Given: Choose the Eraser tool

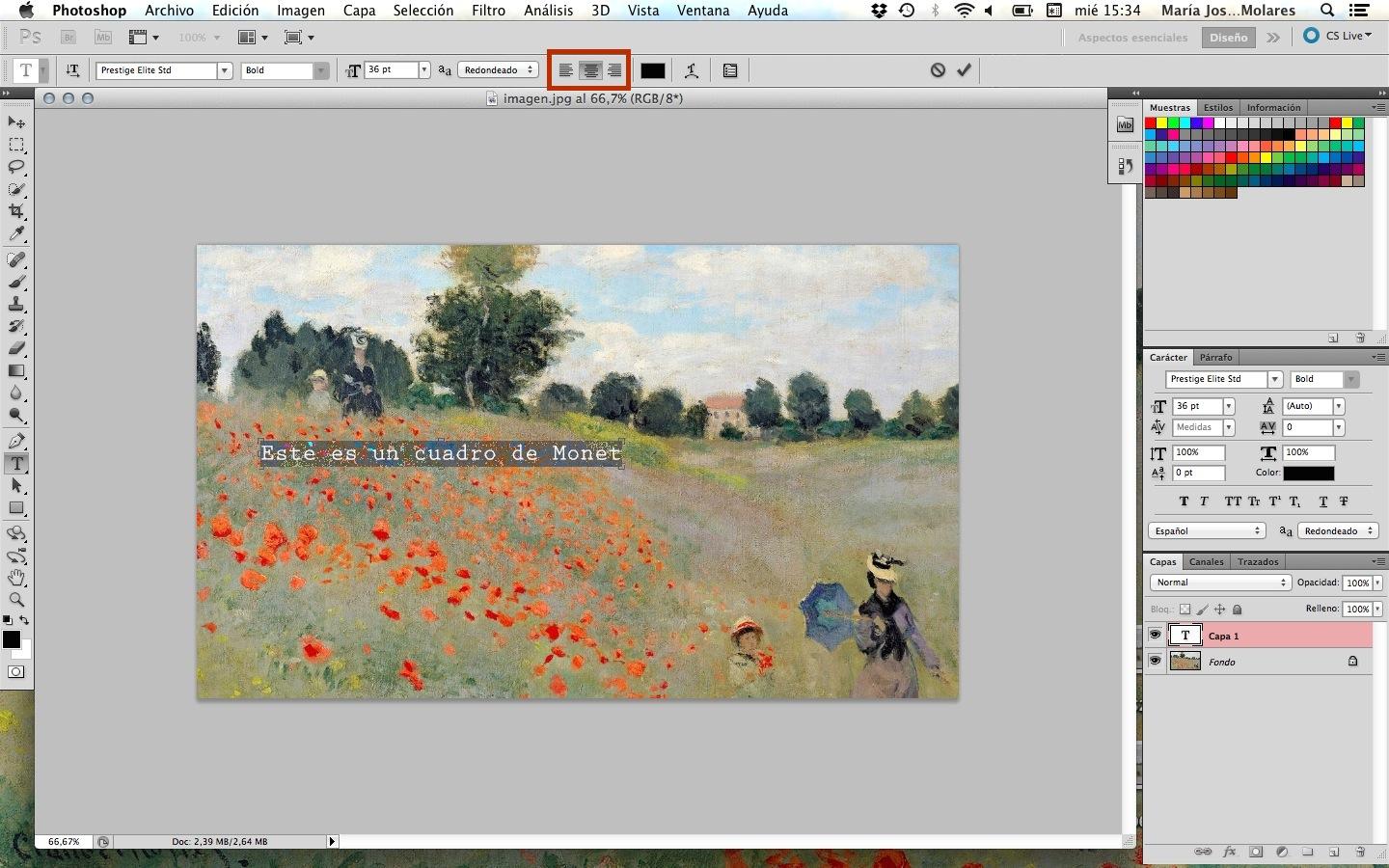Looking at the screenshot, I should (x=16, y=349).
